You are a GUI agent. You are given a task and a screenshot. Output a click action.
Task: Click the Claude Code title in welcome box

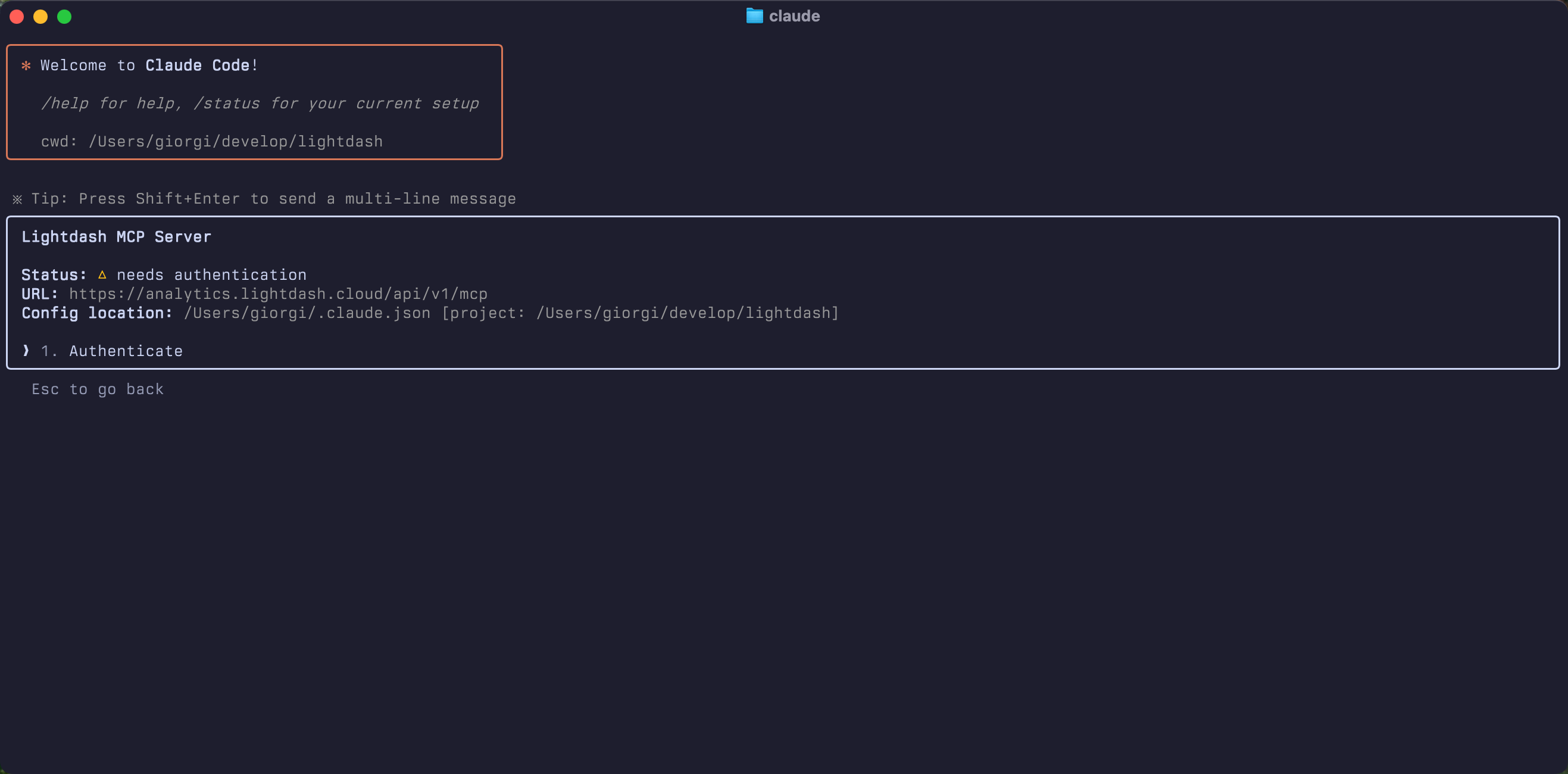coord(197,65)
